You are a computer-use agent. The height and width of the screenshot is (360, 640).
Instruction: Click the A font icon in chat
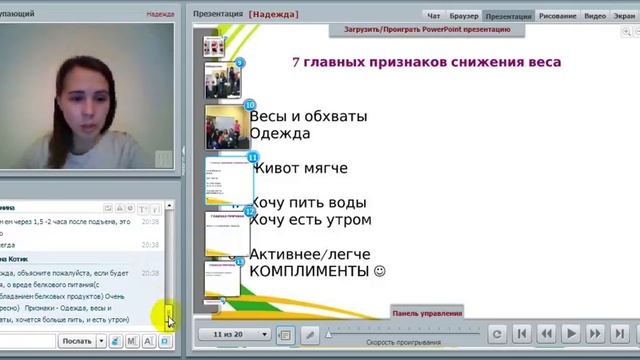(149, 341)
